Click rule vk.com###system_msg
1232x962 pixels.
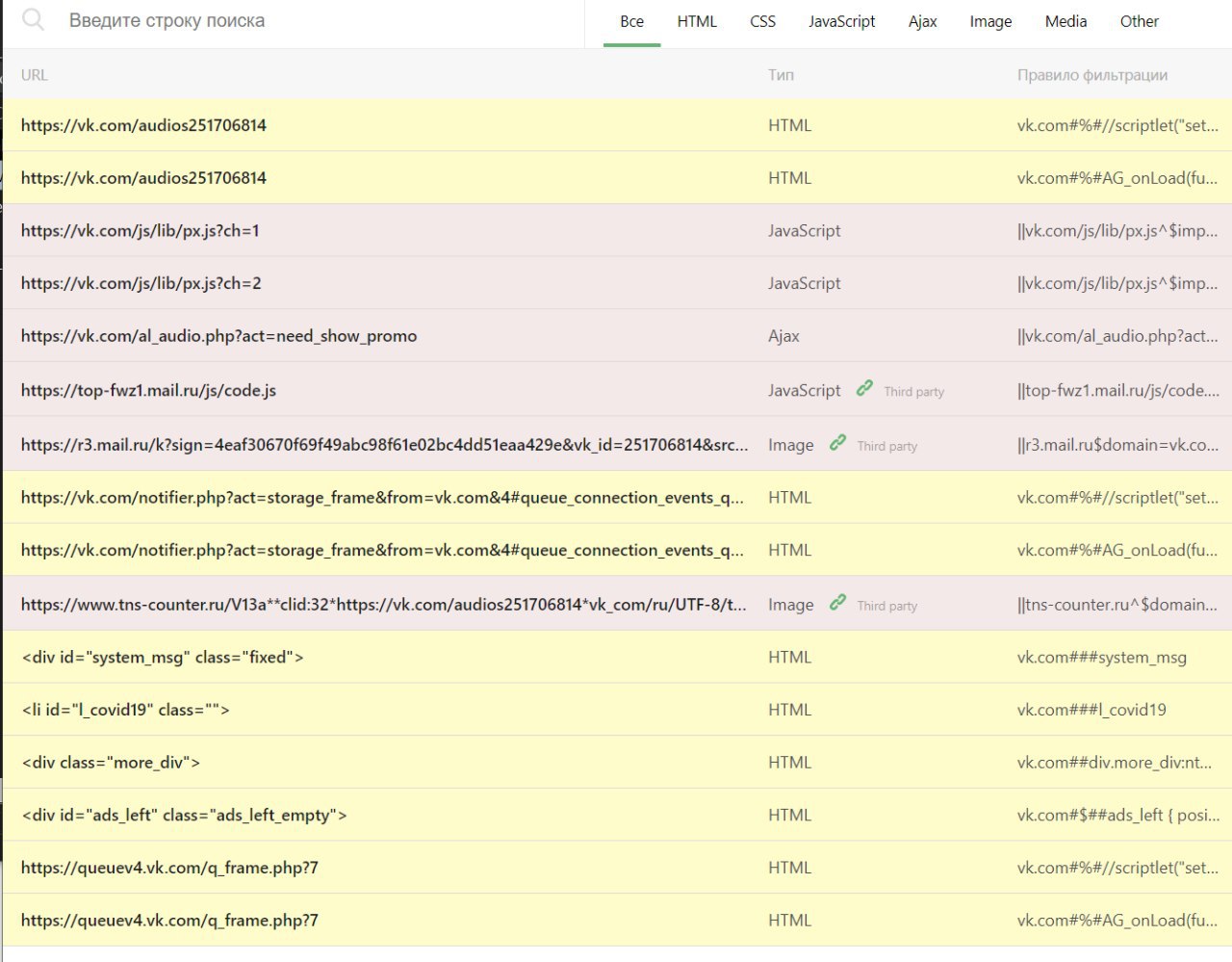coord(1101,658)
